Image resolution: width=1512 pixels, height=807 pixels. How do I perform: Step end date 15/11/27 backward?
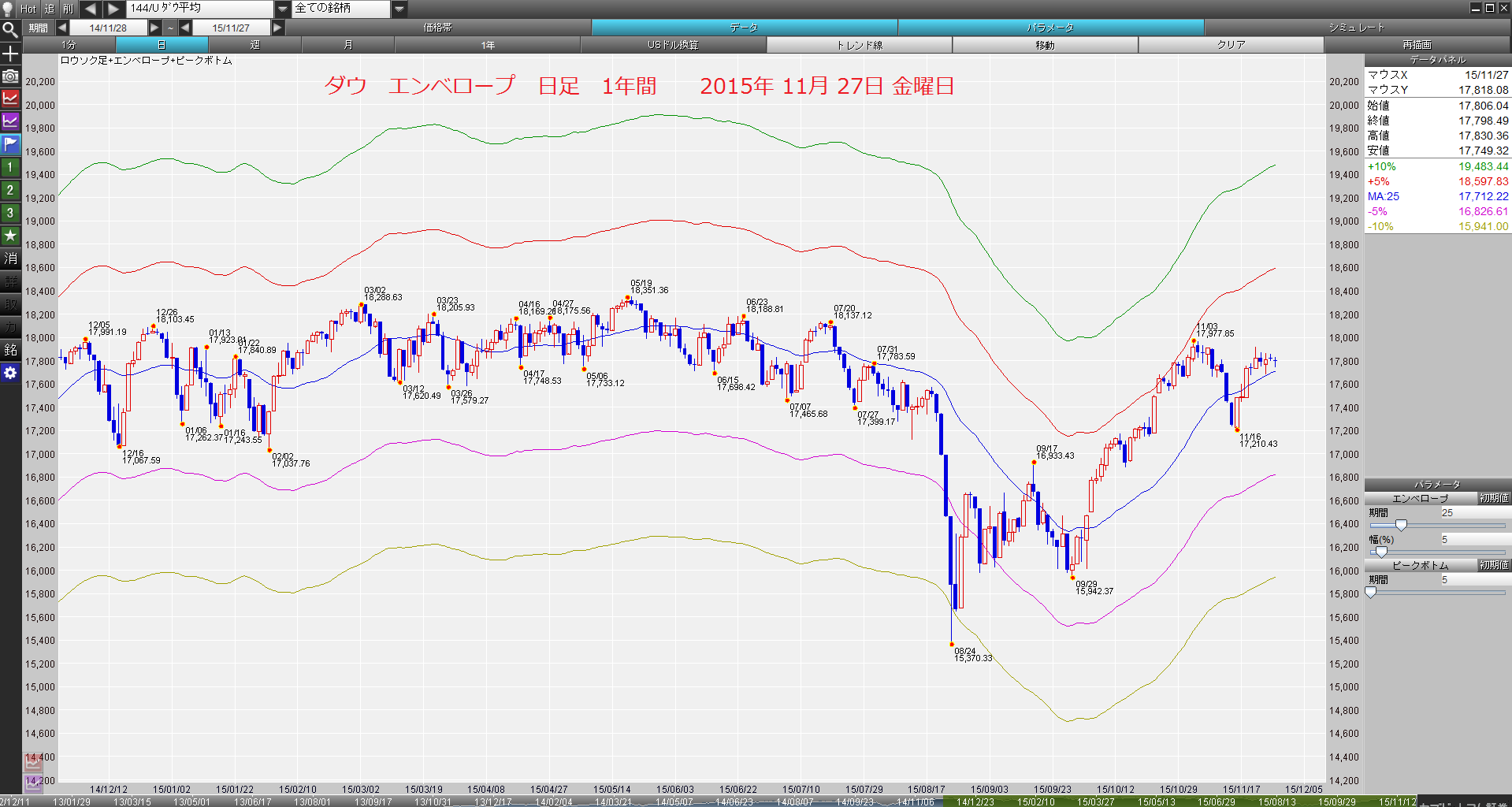[185, 28]
